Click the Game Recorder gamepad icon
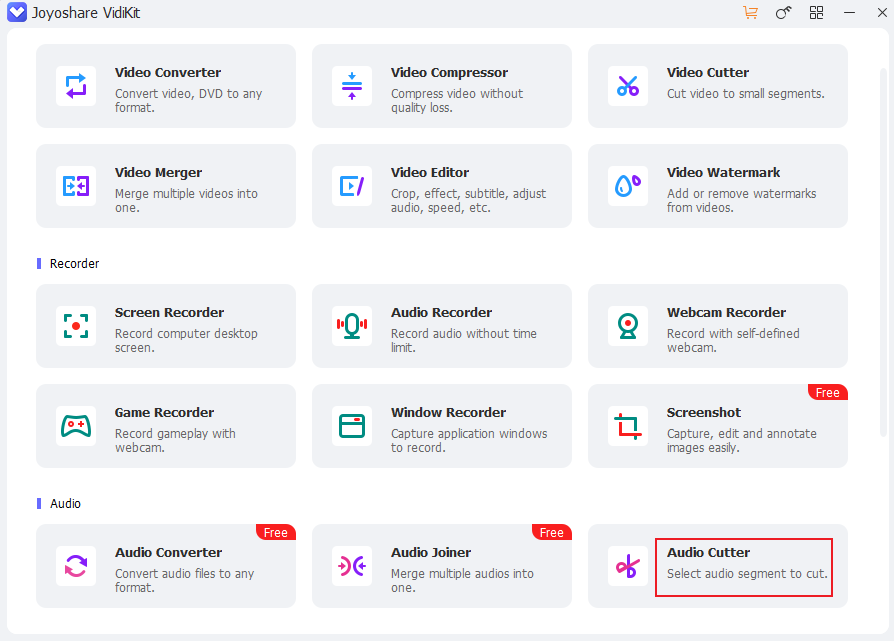Image resolution: width=894 pixels, height=641 pixels. tap(76, 426)
